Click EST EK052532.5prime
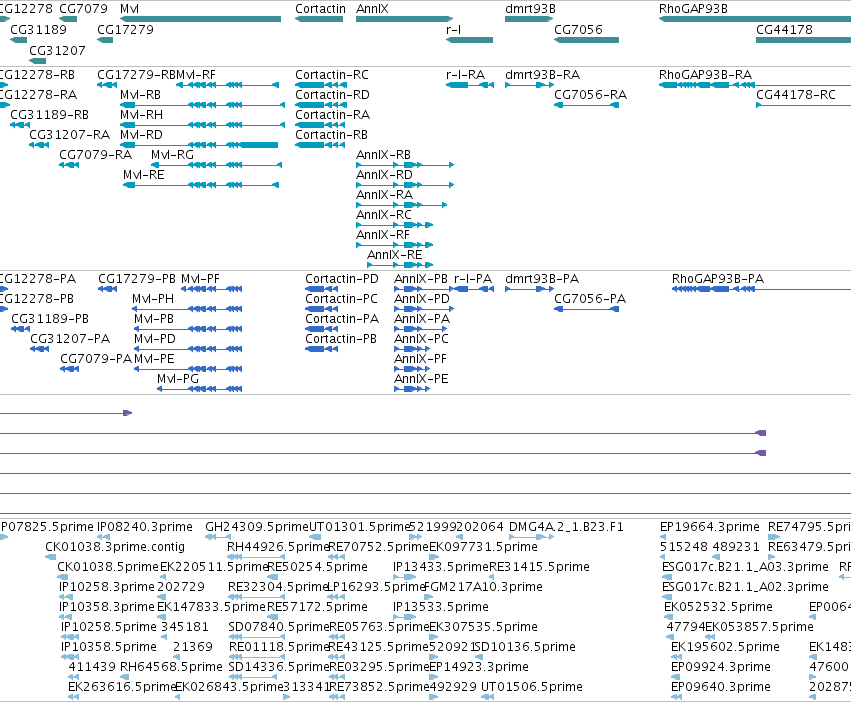 coord(718,606)
